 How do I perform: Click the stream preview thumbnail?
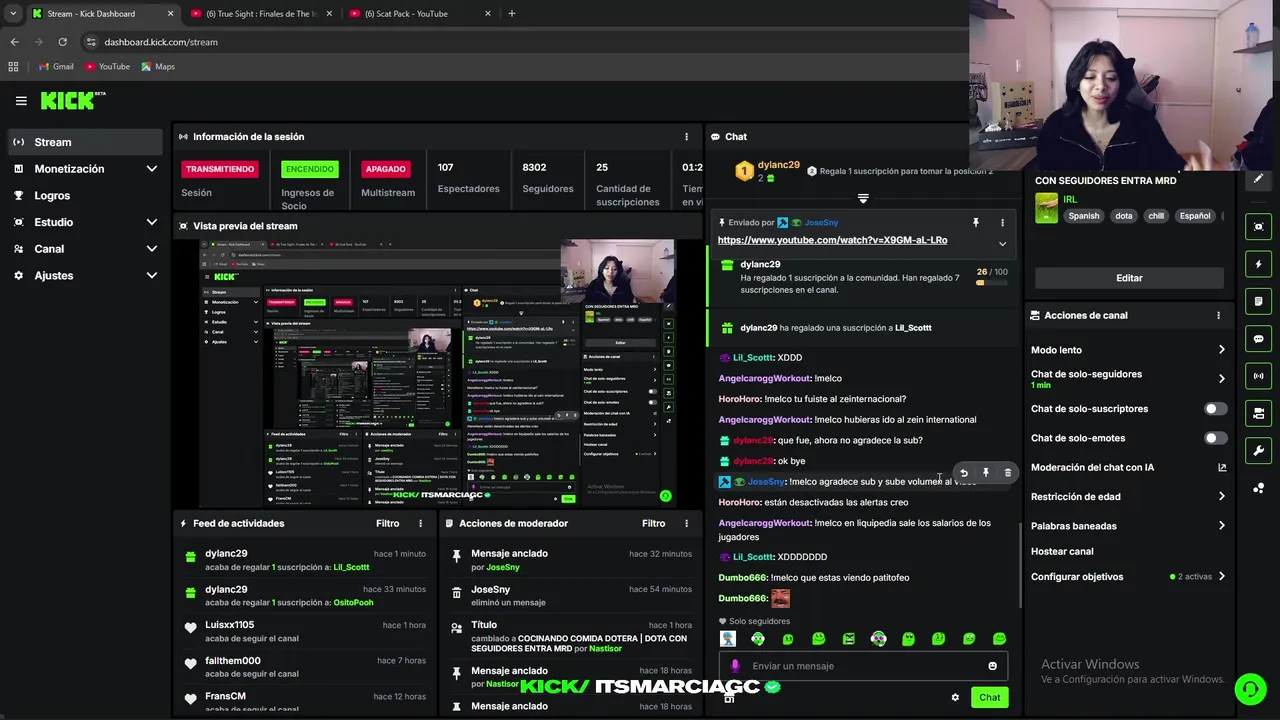point(438,372)
